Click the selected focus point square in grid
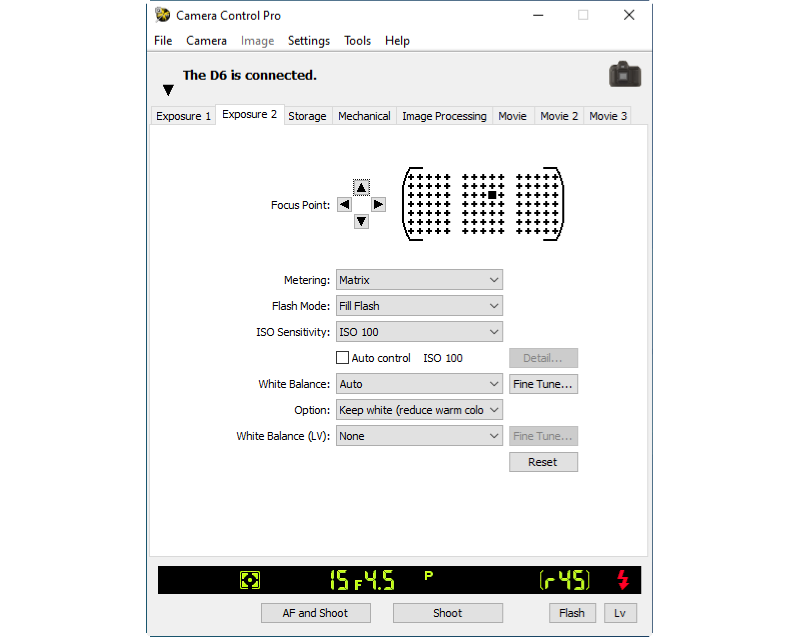800x637 pixels. click(x=492, y=195)
